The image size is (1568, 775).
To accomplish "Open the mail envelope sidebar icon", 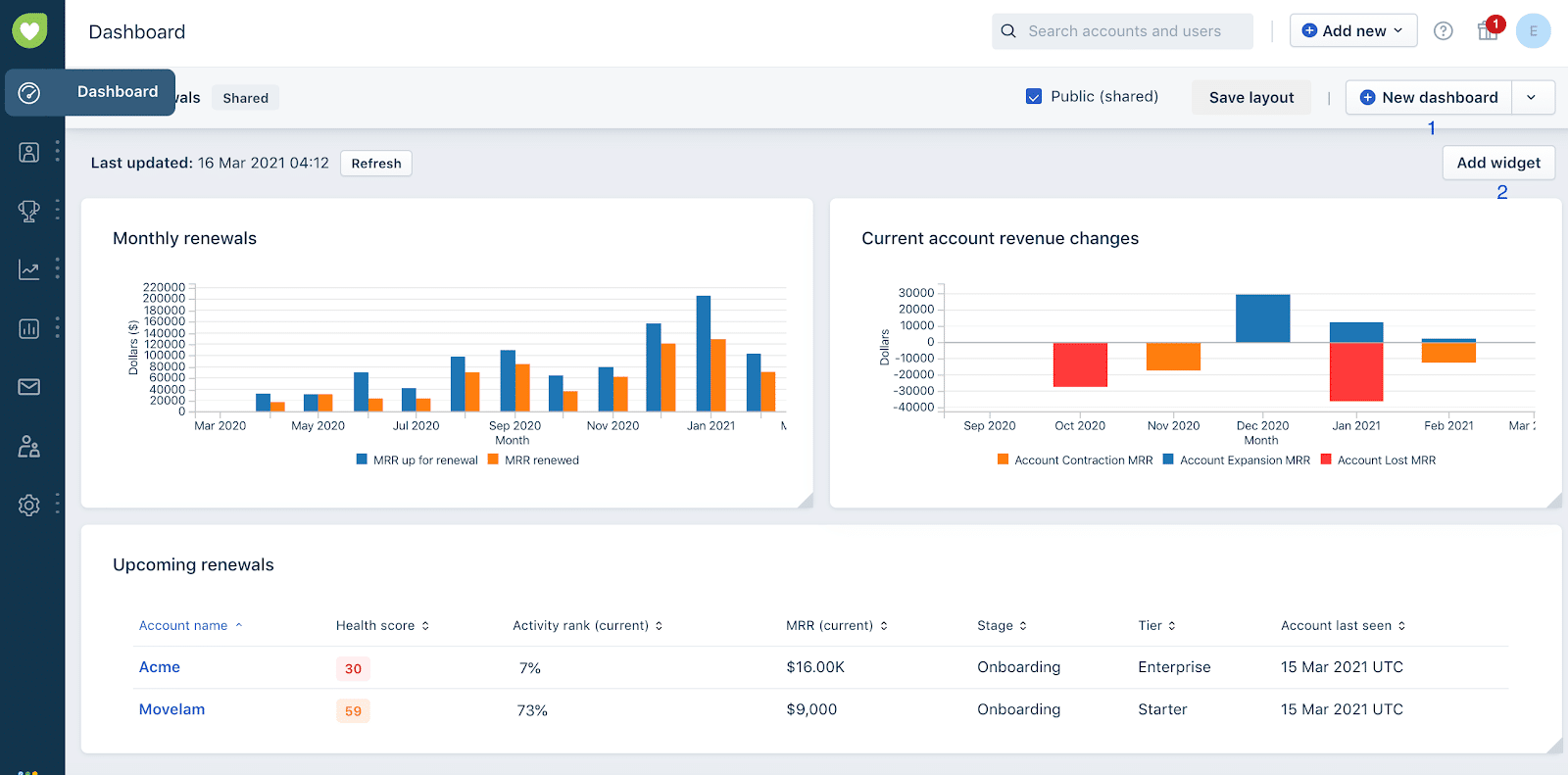I will click(x=29, y=387).
